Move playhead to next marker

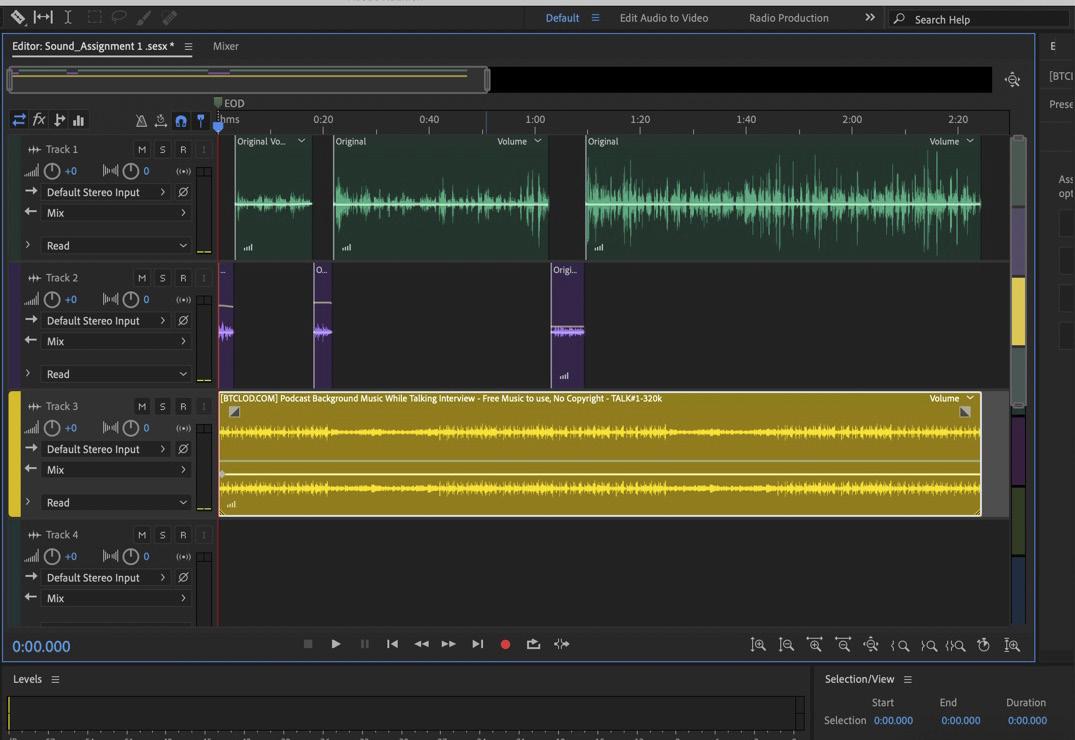pyautogui.click(x=477, y=645)
